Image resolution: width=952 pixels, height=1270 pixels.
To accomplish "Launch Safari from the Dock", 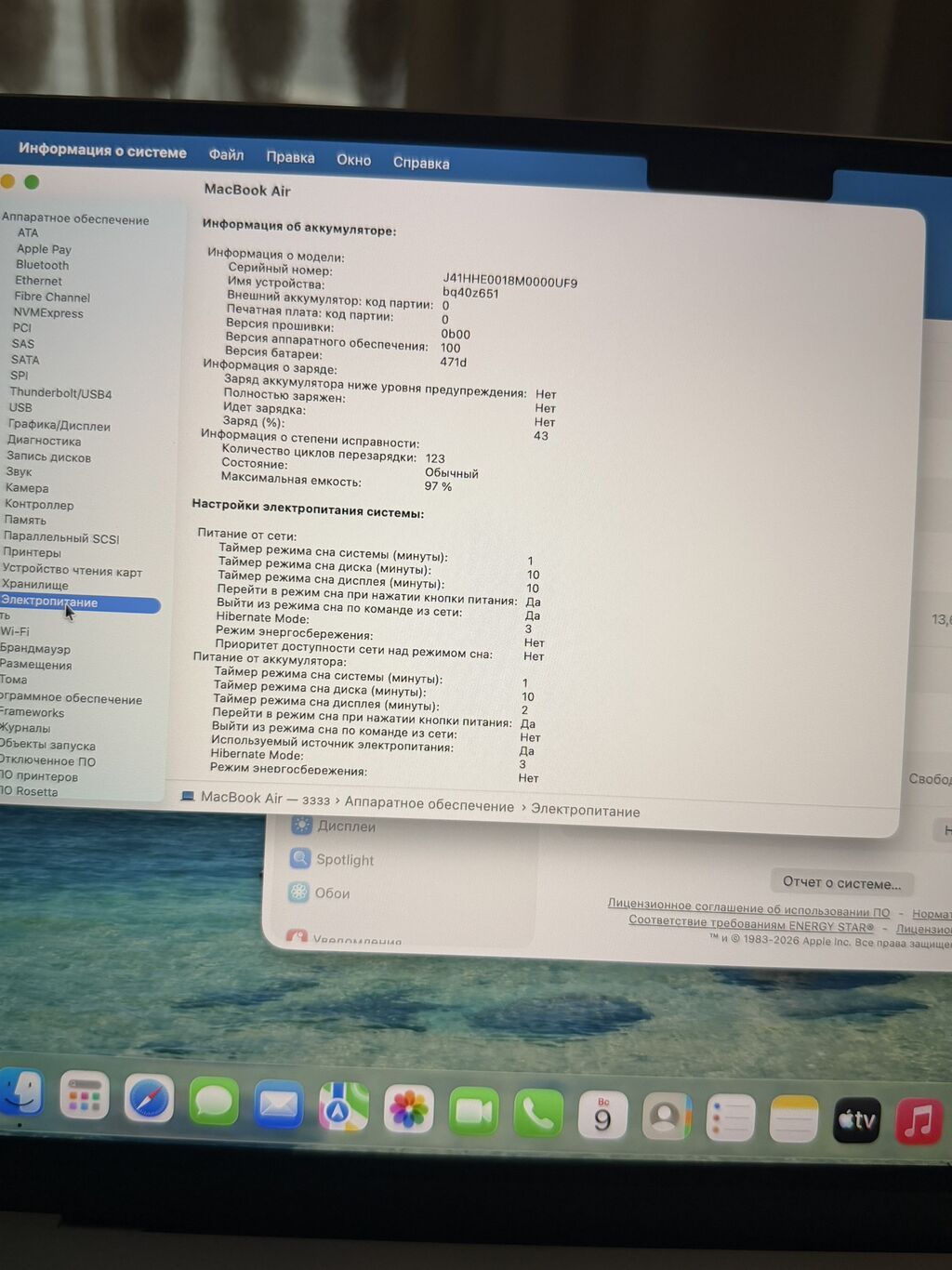I will (x=149, y=1099).
